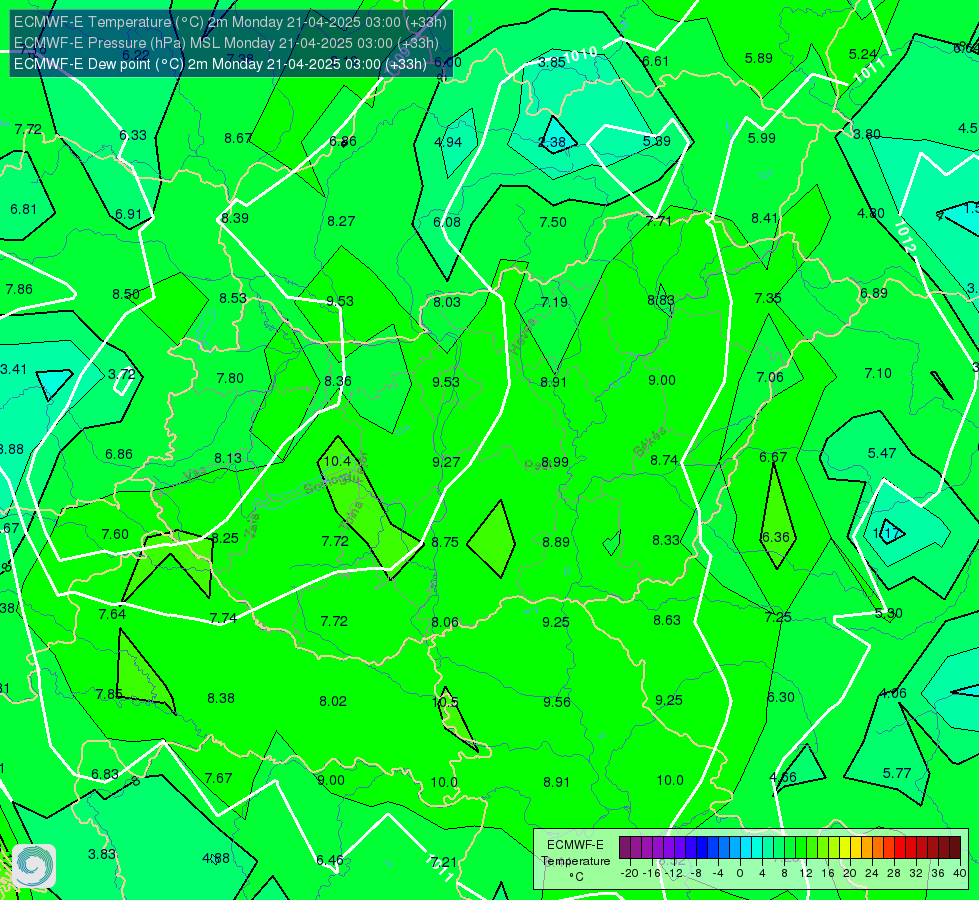Click the value 6.61 at top

click(656, 61)
